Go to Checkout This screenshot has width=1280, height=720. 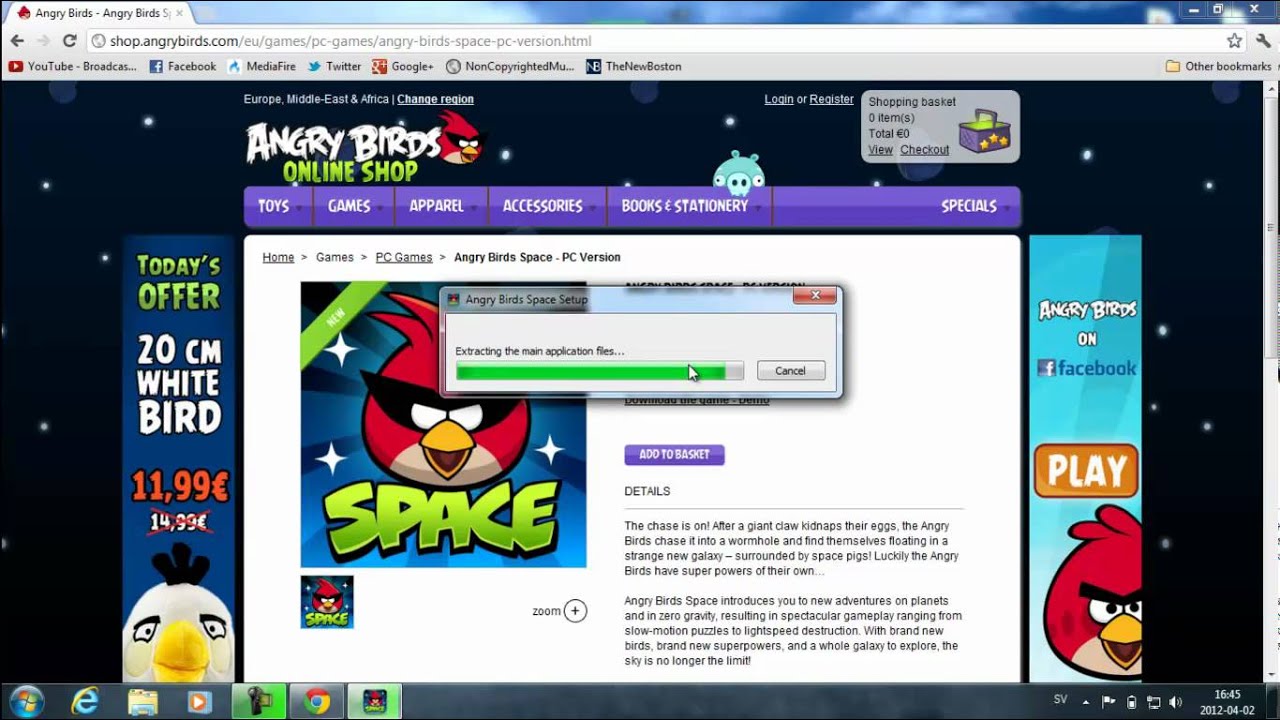[924, 150]
